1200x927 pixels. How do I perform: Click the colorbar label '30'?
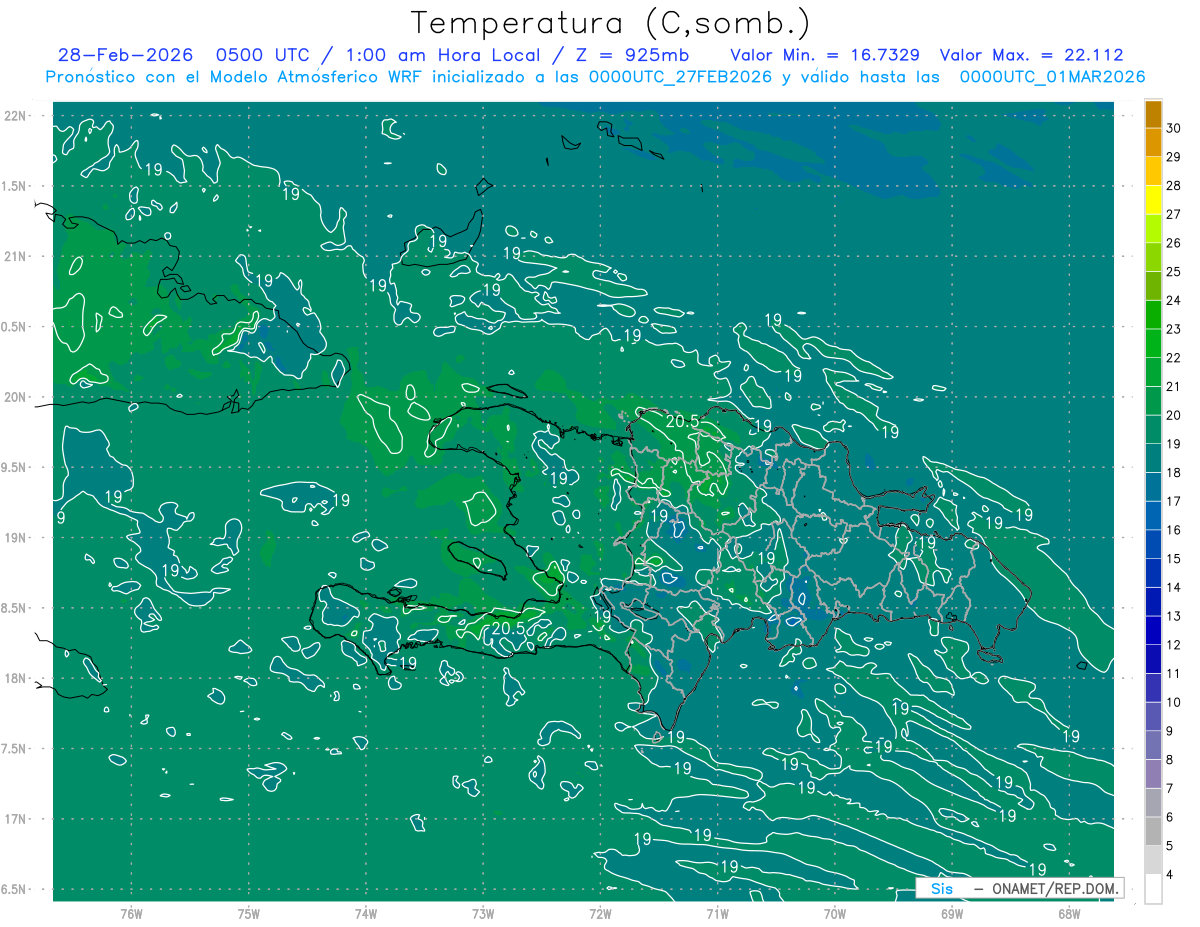click(1174, 128)
